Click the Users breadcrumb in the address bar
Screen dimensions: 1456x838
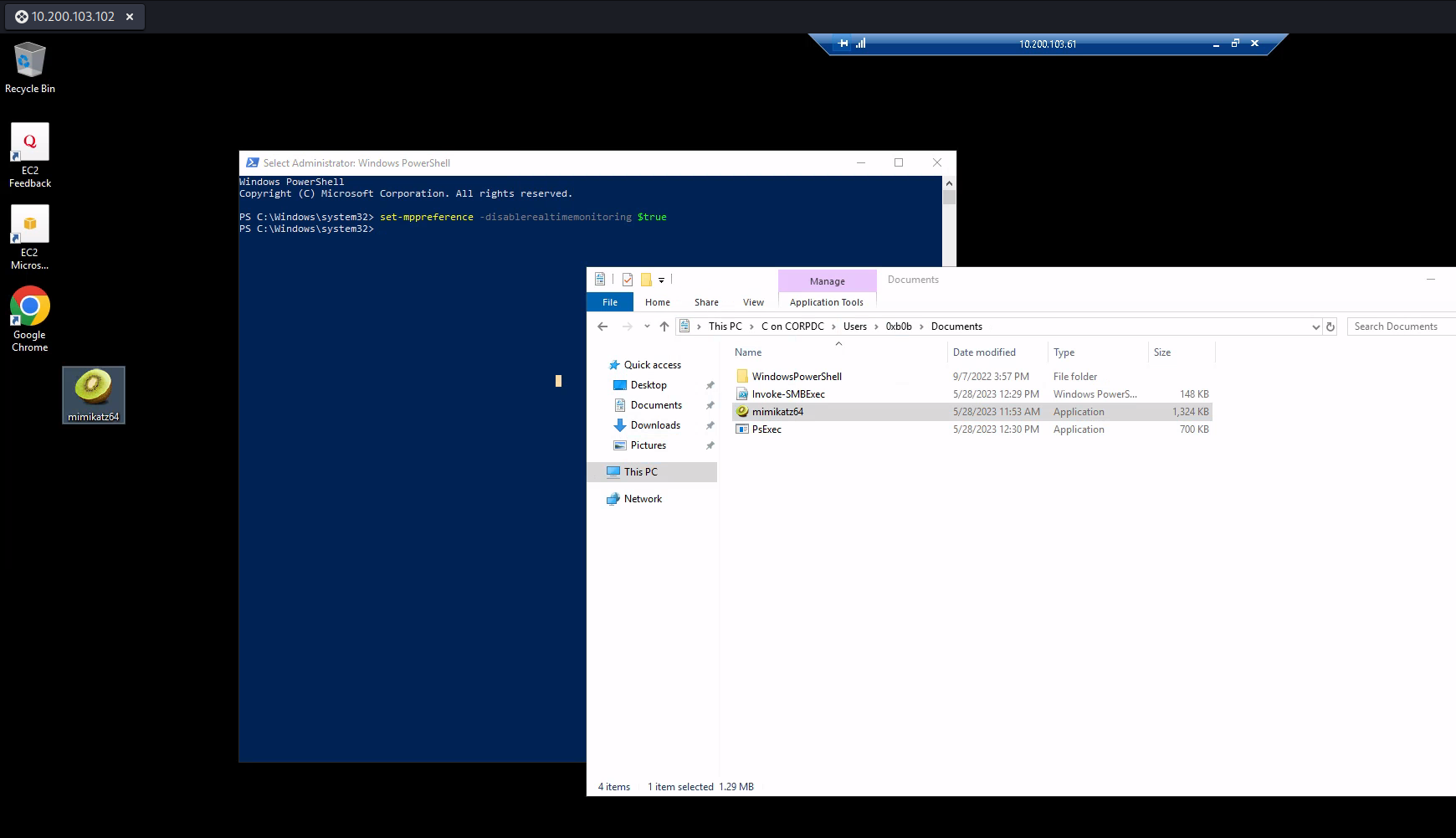[x=854, y=326]
